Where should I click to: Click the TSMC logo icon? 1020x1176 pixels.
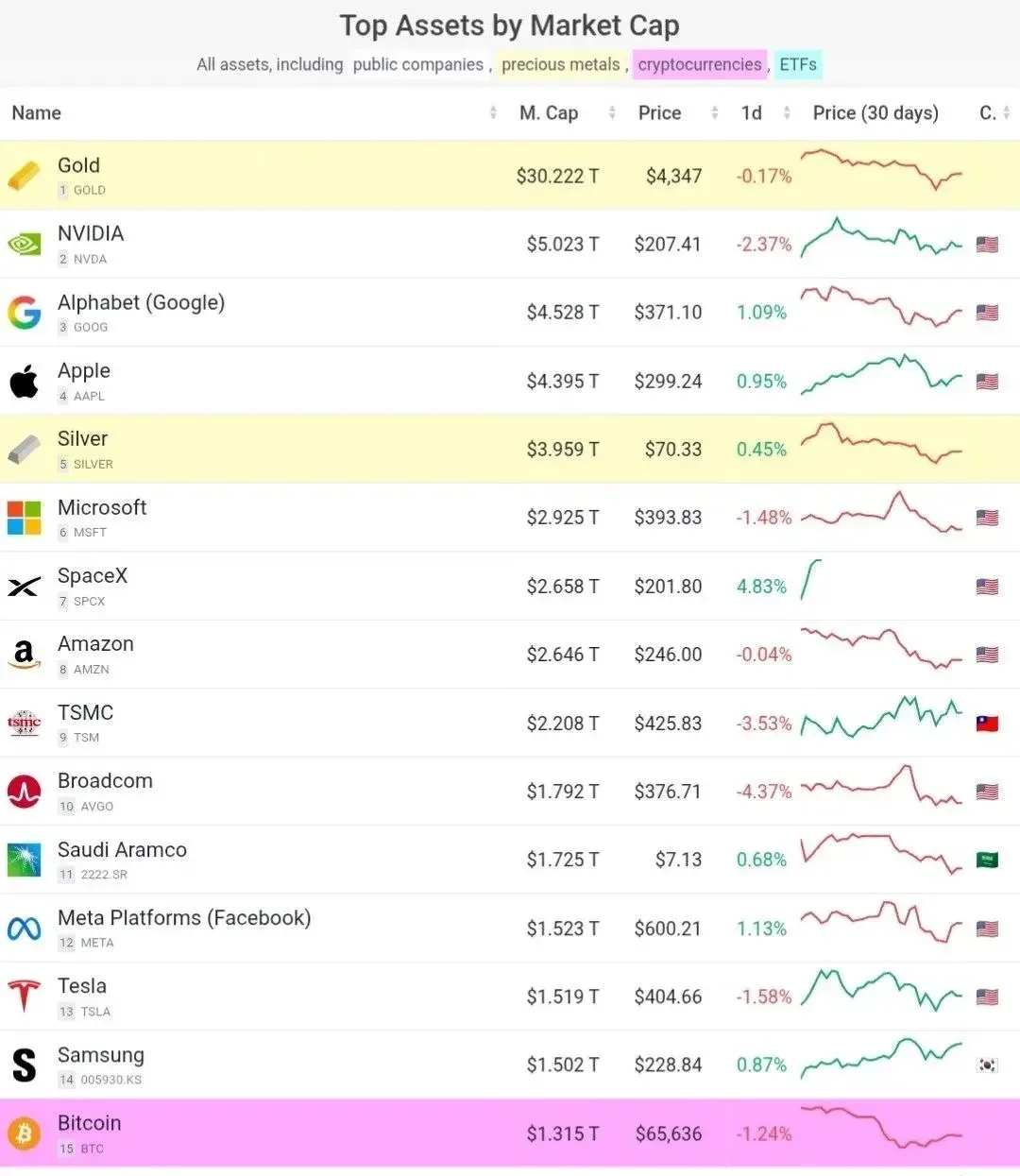pyautogui.click(x=25, y=724)
